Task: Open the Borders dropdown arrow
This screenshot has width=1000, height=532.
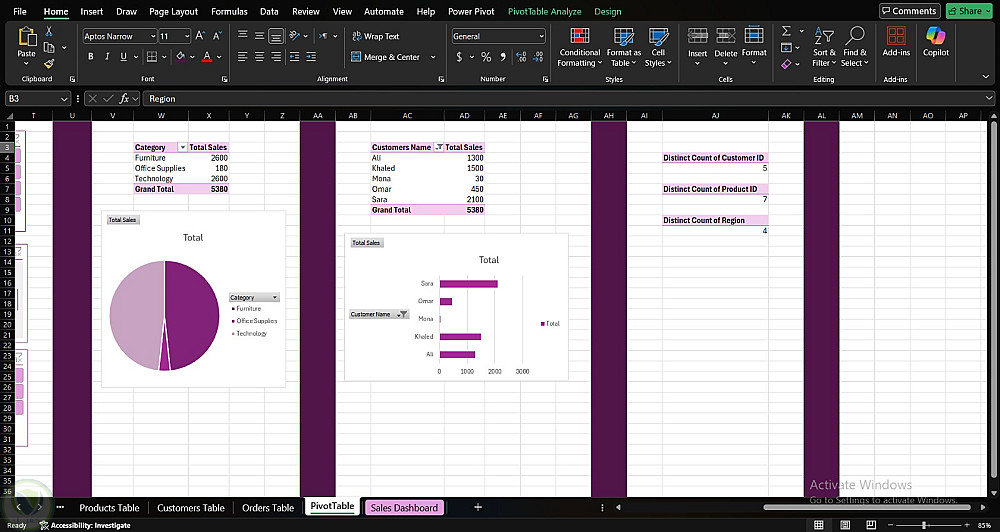Action: click(164, 57)
